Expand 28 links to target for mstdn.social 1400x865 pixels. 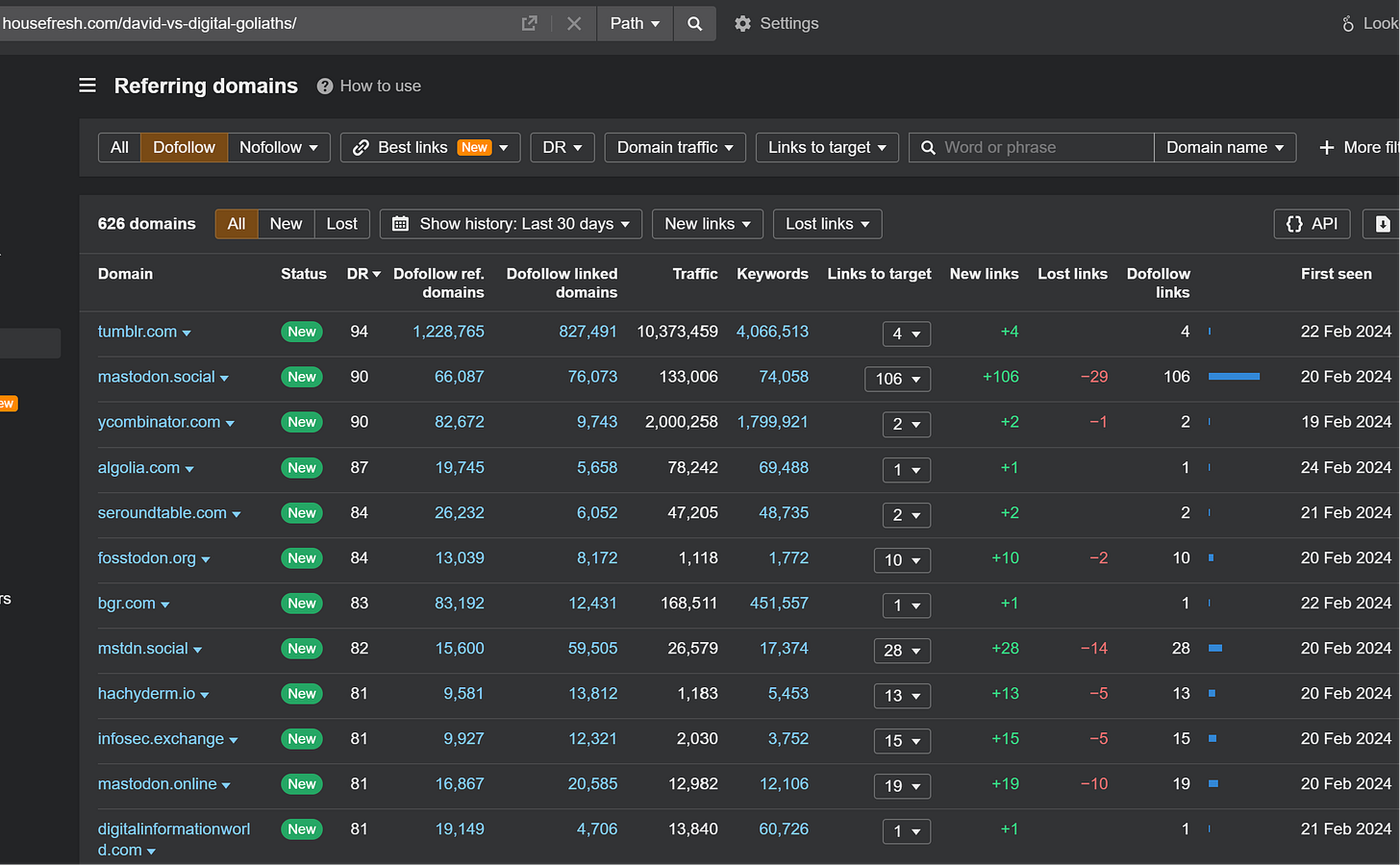[902, 651]
